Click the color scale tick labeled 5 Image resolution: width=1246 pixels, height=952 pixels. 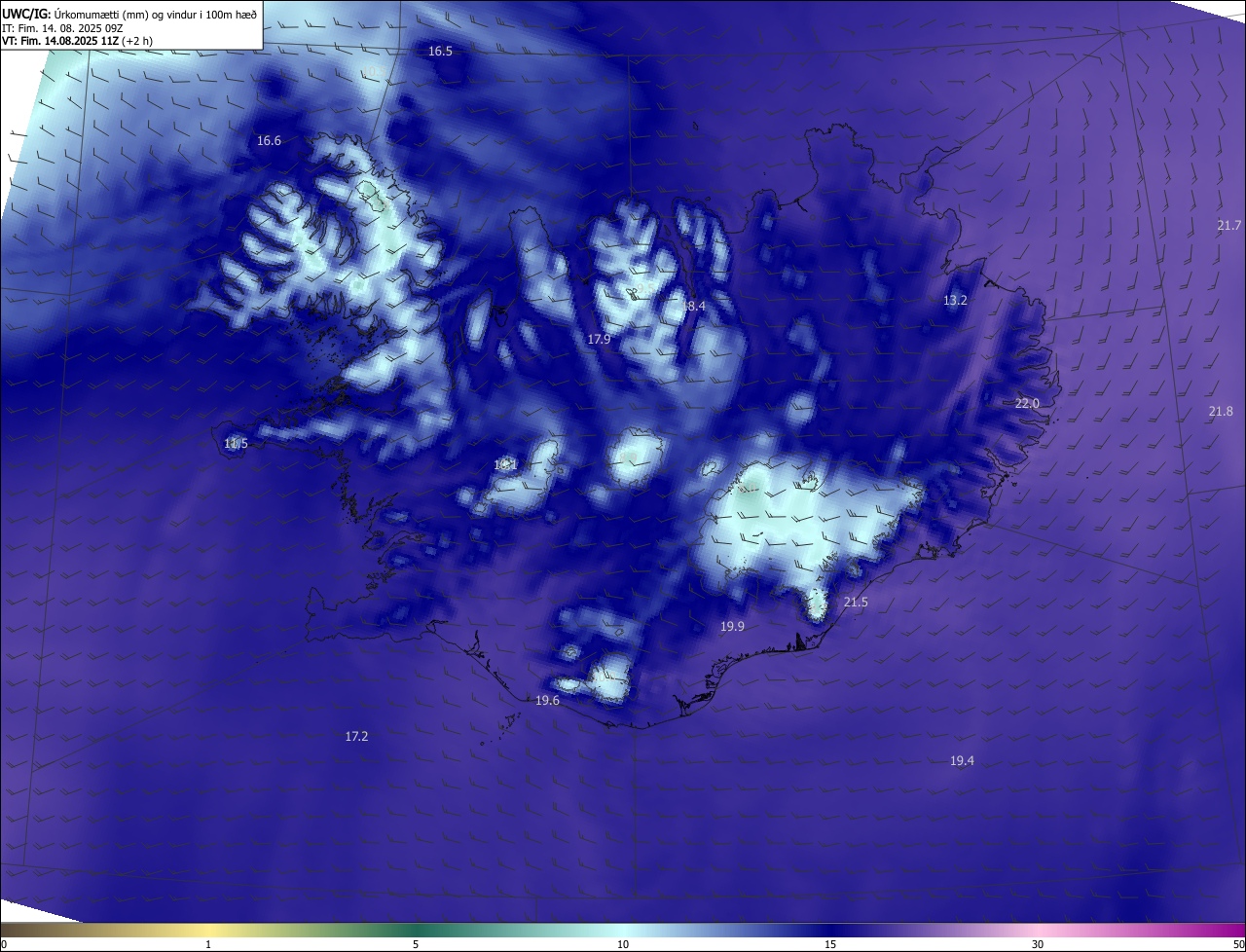[x=416, y=944]
